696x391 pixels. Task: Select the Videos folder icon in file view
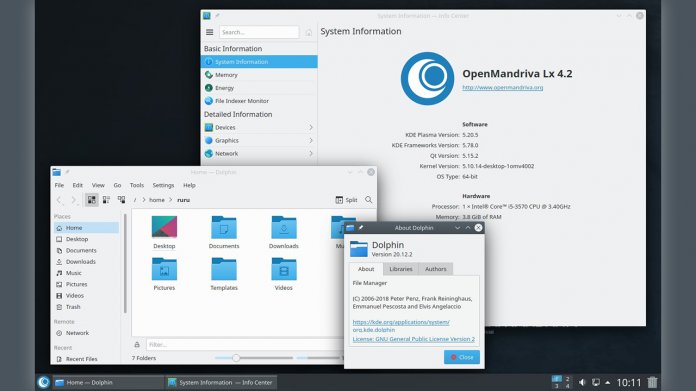tap(284, 269)
